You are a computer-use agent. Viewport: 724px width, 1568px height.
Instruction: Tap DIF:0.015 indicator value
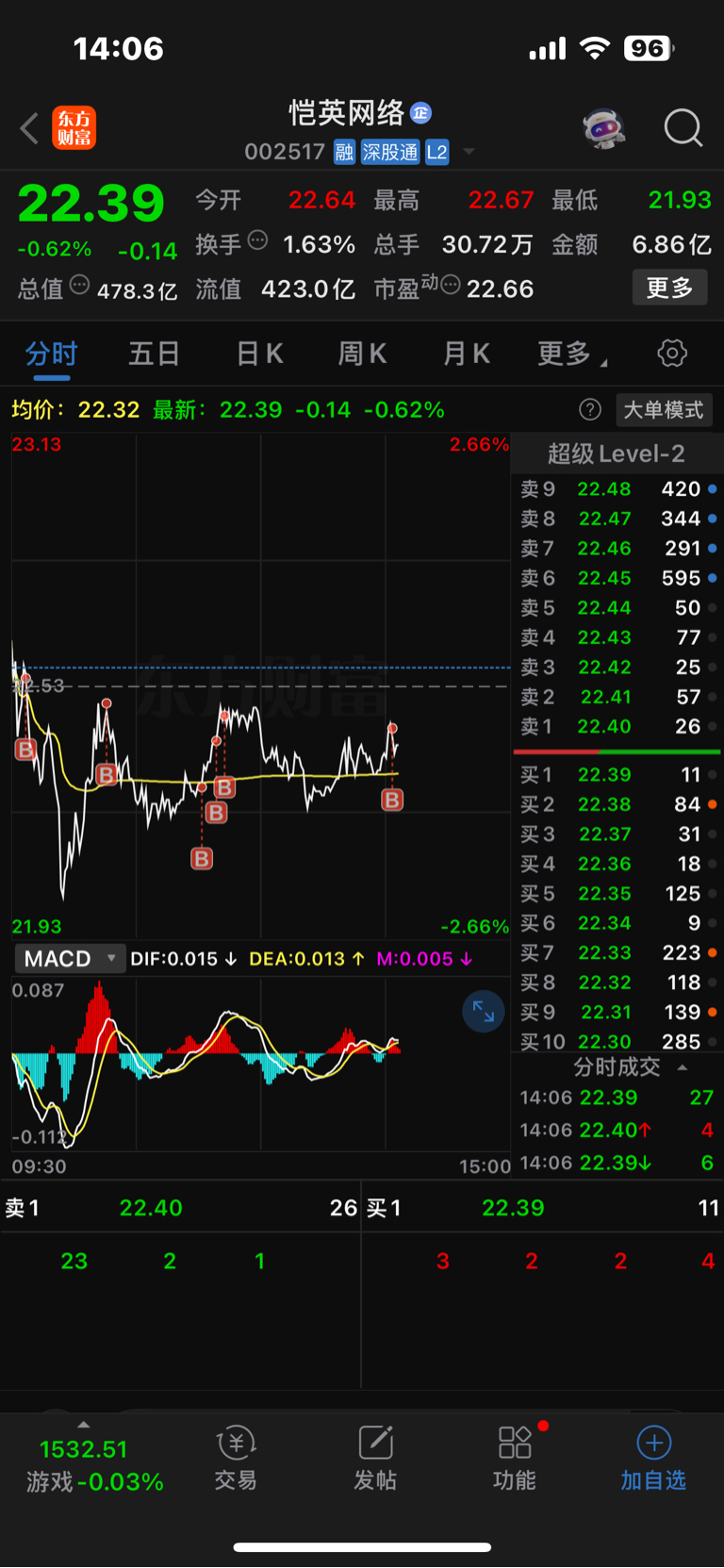[x=184, y=959]
